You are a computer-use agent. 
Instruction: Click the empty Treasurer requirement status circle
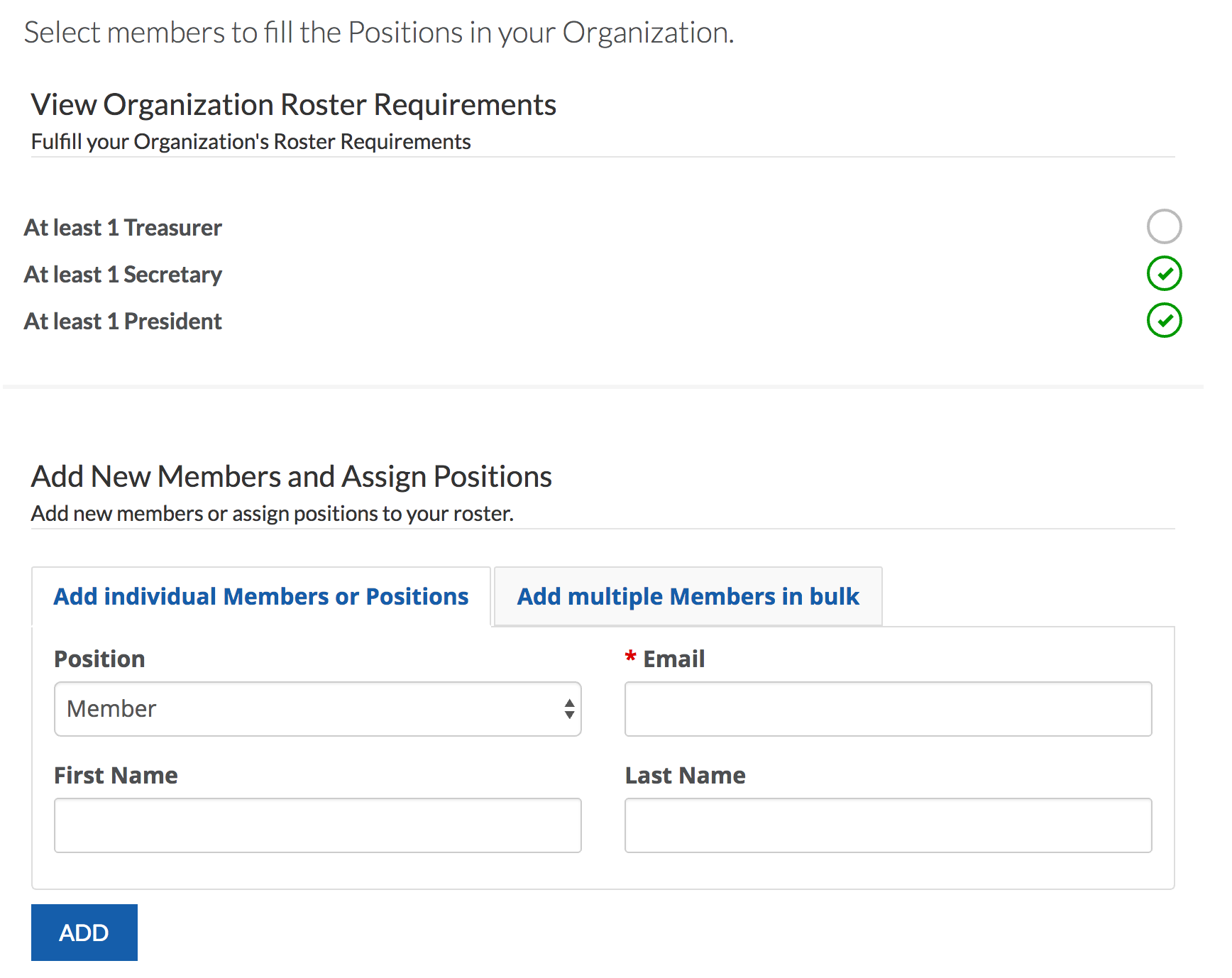pos(1164,226)
